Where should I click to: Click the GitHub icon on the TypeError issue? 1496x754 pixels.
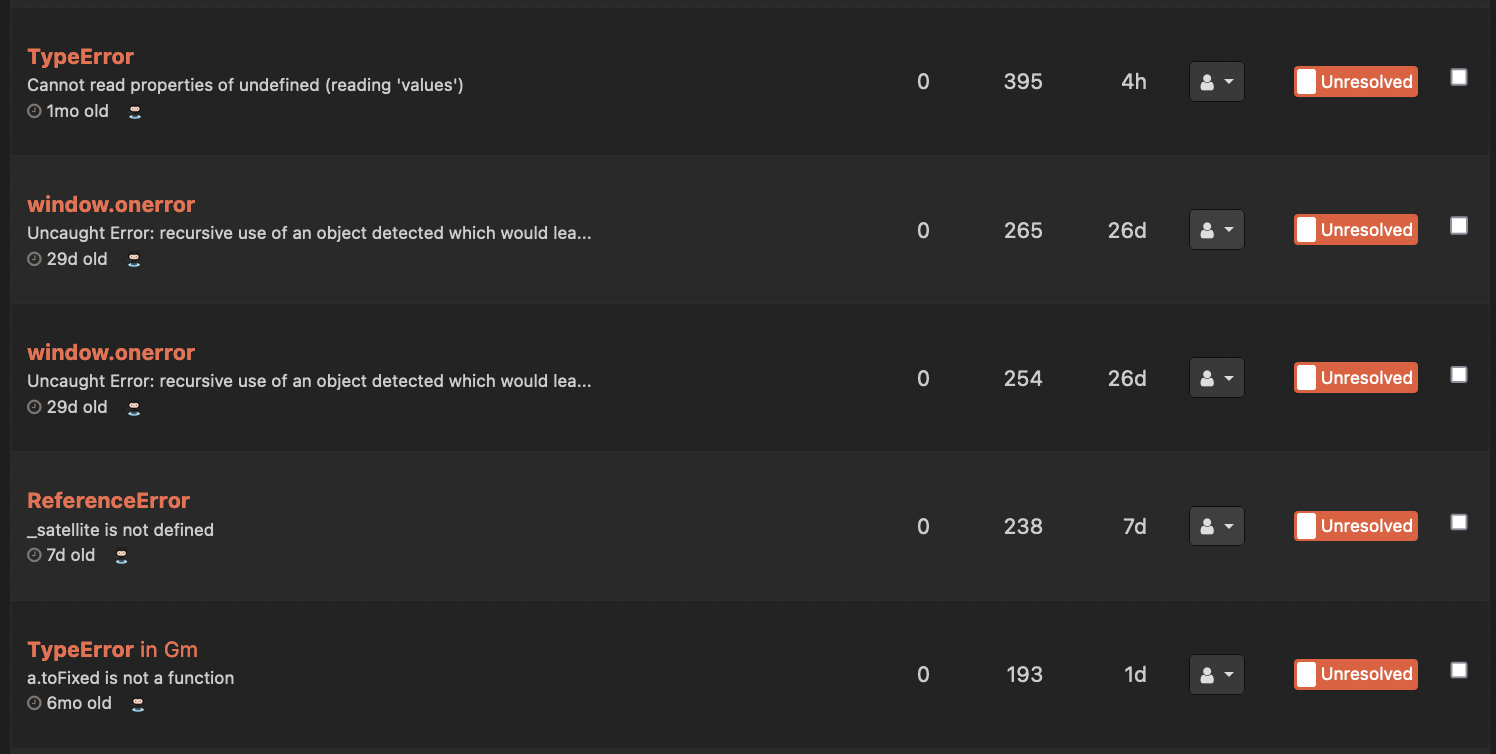pyautogui.click(x=135, y=112)
